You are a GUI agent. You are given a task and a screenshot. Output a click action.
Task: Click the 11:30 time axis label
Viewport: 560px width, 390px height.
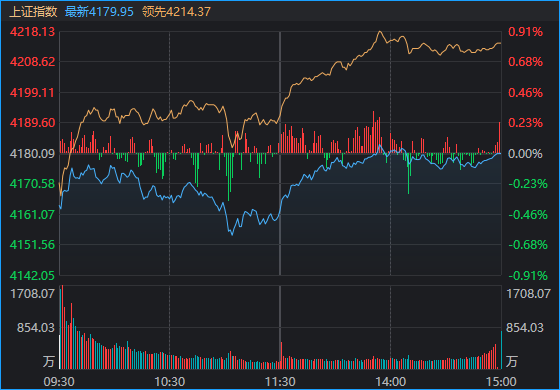(x=280, y=382)
